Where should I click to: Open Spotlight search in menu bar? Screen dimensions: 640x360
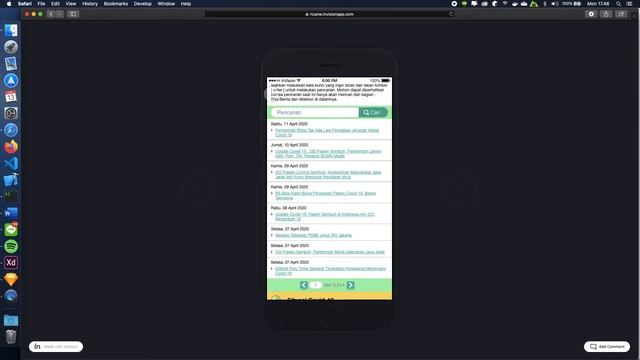click(x=619, y=4)
